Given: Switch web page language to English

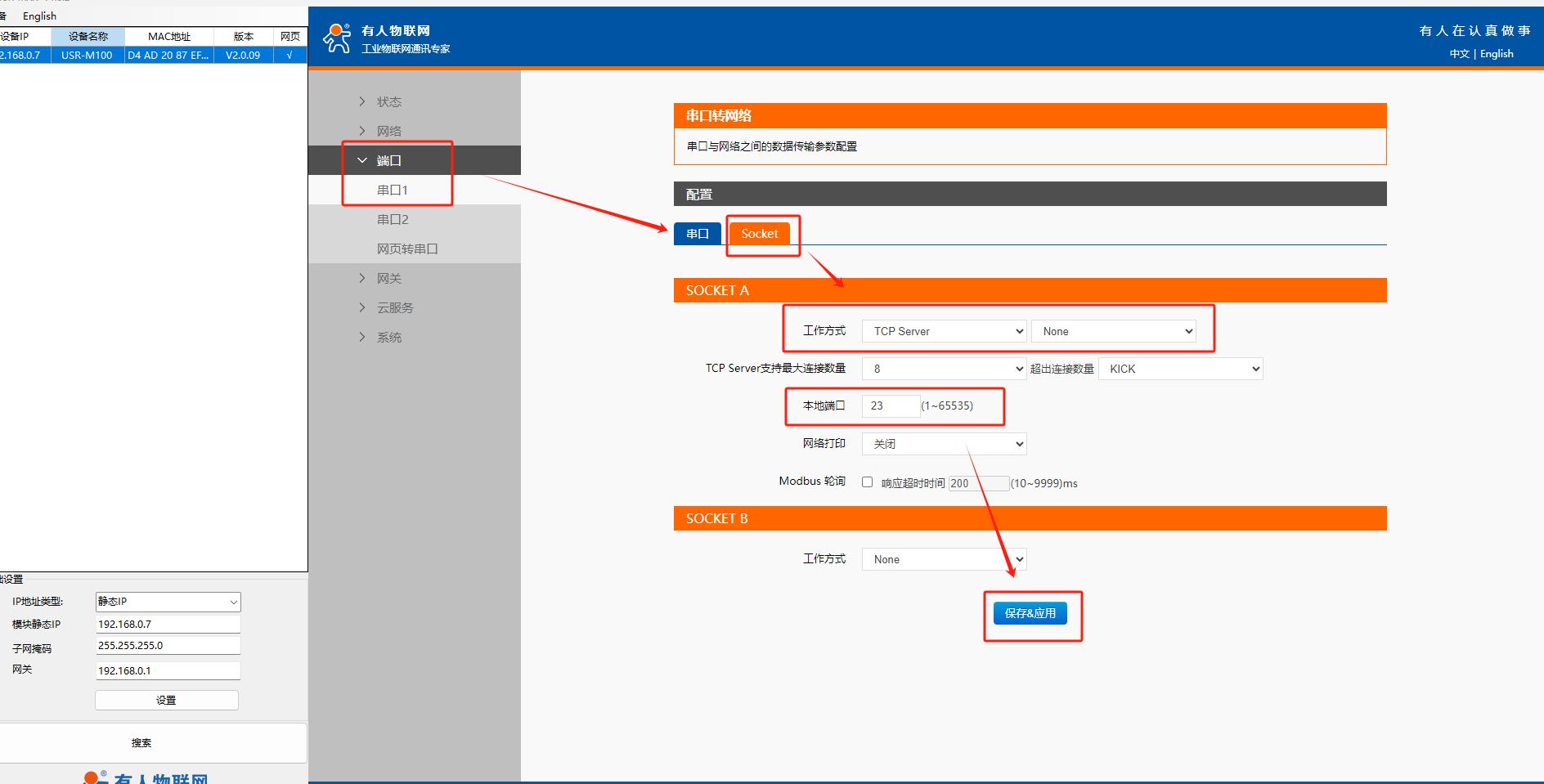Looking at the screenshot, I should [x=1497, y=54].
